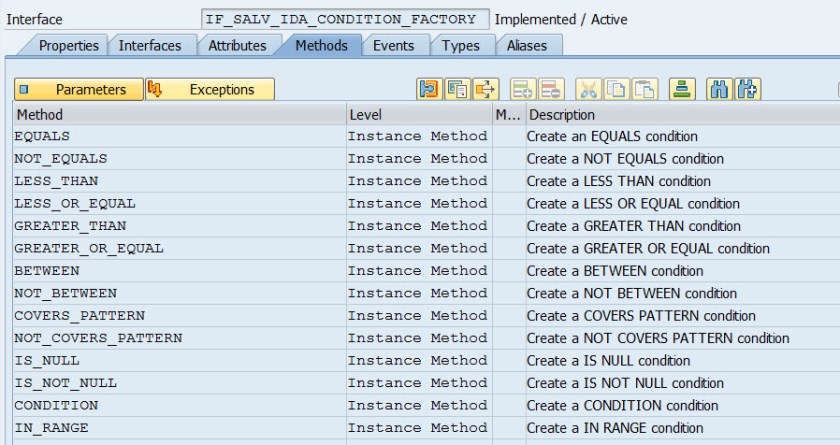Click the source code document icon
Screen dimensions: 840x445
(x=456, y=89)
